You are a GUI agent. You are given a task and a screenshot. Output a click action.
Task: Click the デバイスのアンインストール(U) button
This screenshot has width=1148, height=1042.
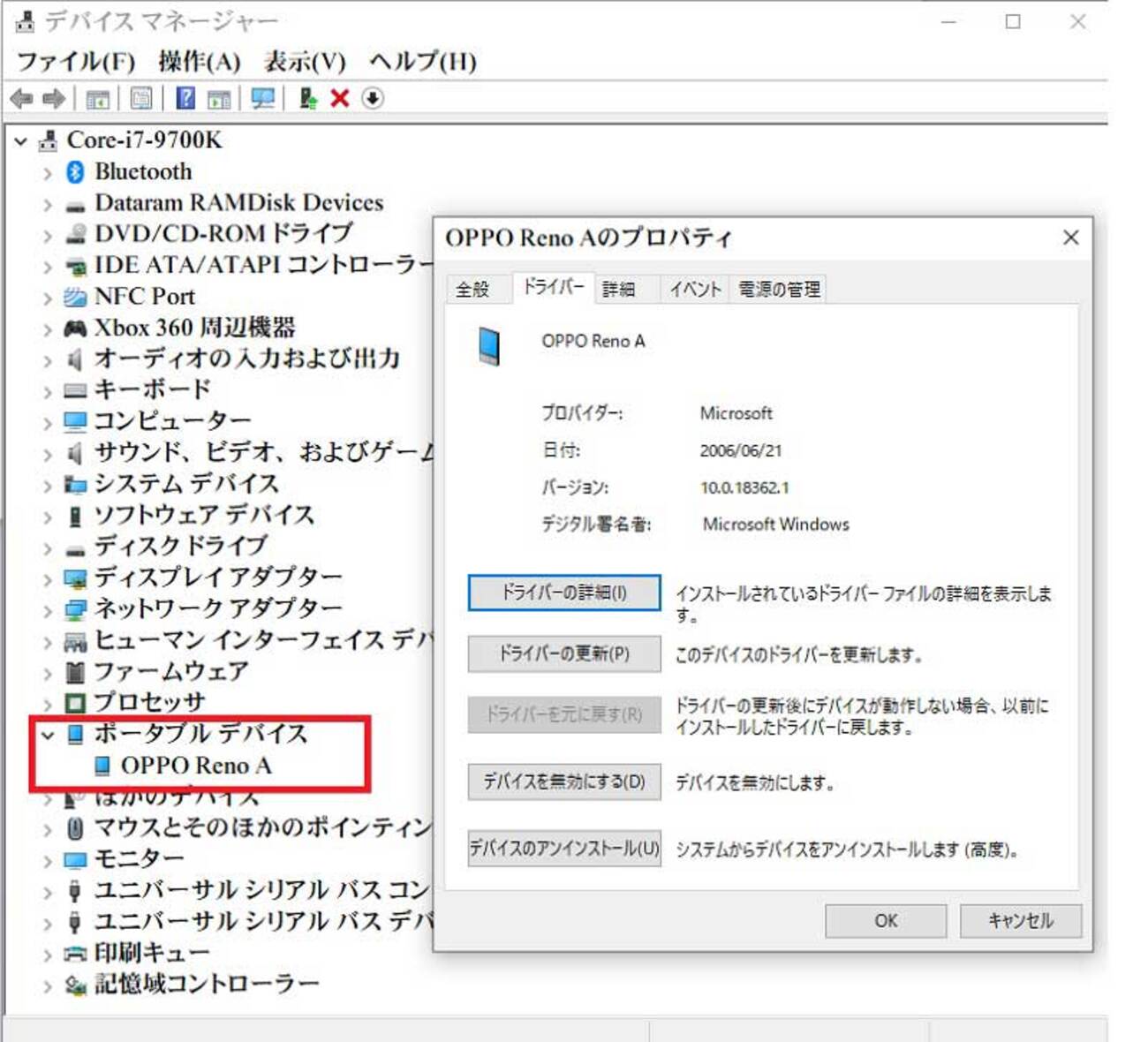coord(564,849)
